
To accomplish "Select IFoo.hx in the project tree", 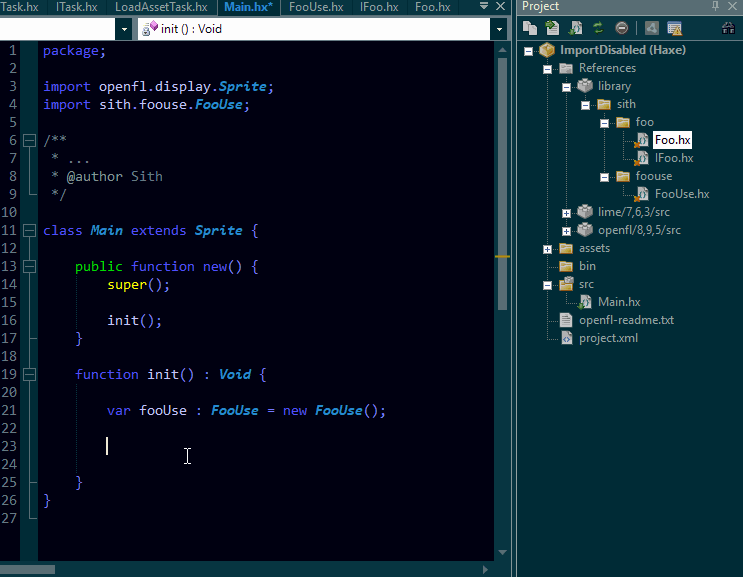I will coord(674,158).
